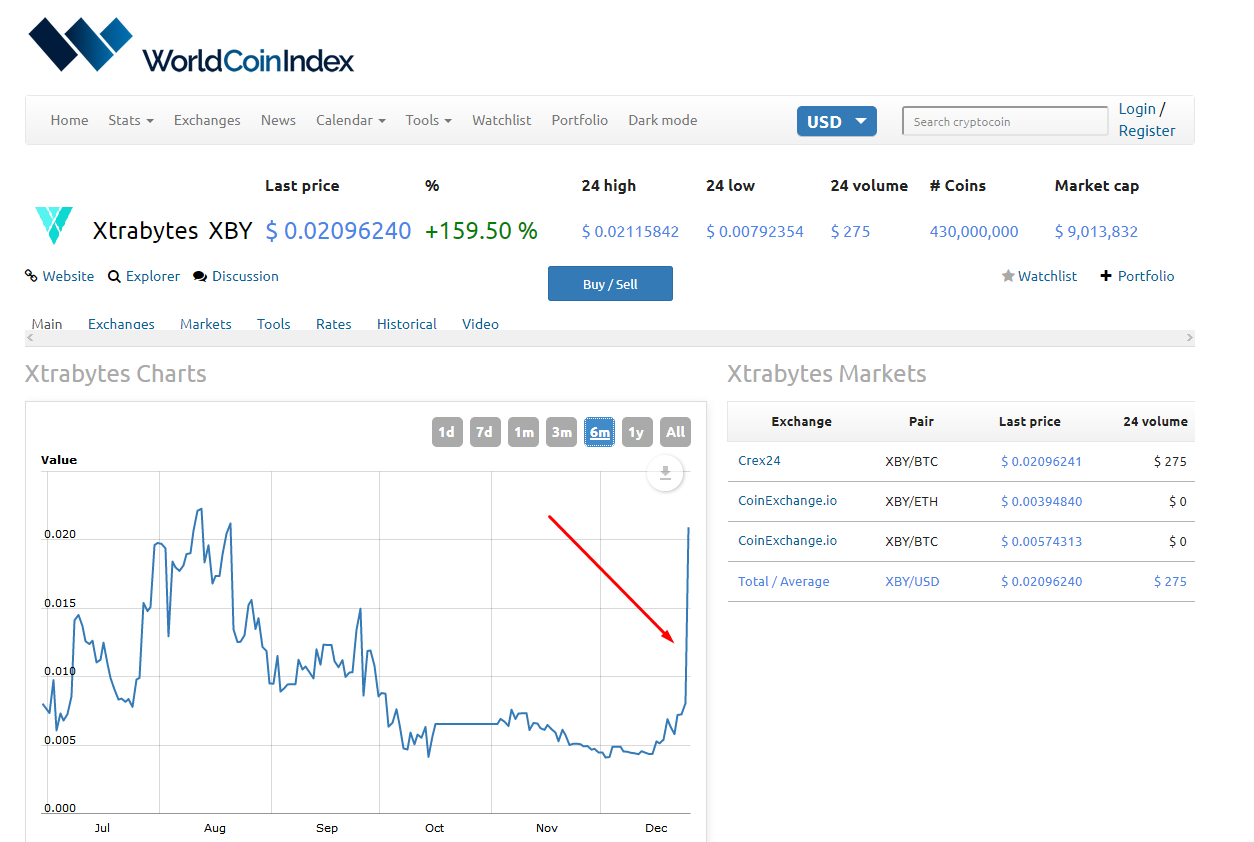Add coin via Watchlist link under Market cap

click(x=1047, y=276)
